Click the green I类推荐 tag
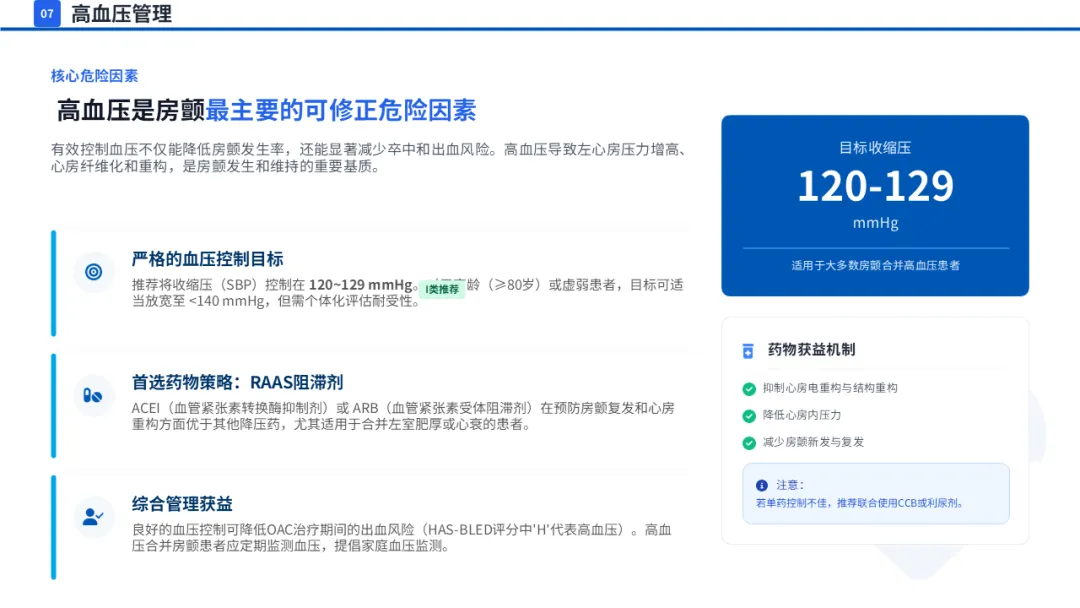1080x608 pixels. 442,289
